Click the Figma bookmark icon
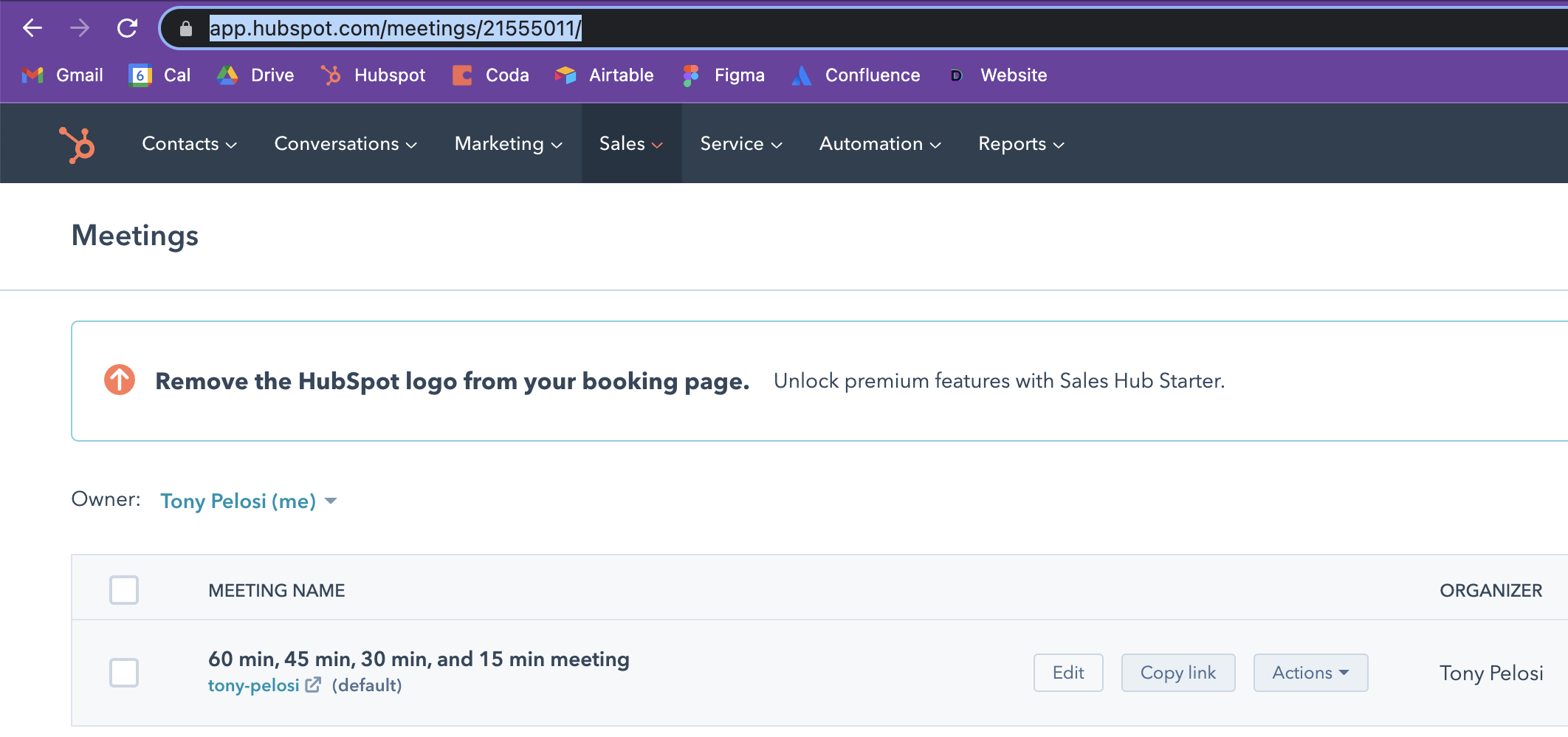 [x=691, y=75]
